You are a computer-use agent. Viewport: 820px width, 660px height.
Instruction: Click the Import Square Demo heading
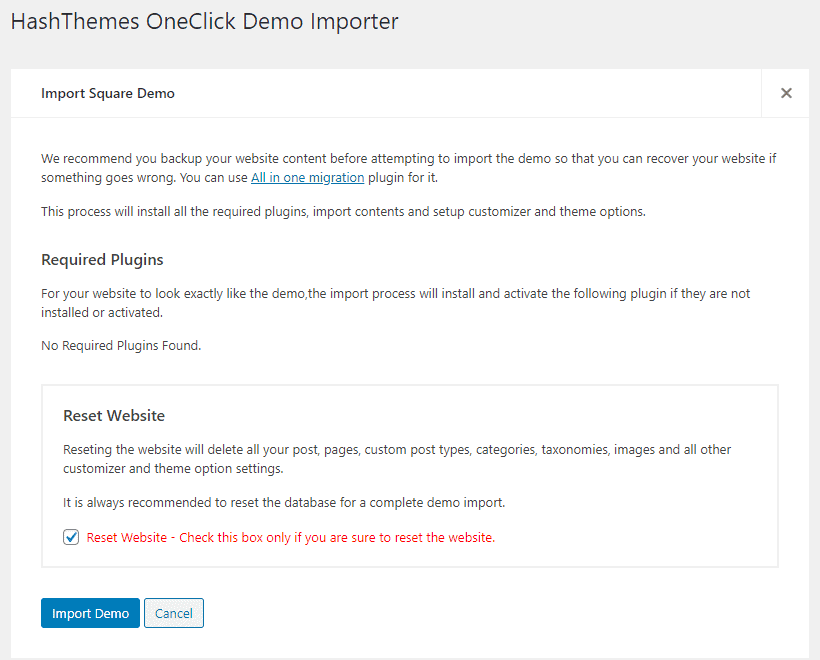pos(108,94)
